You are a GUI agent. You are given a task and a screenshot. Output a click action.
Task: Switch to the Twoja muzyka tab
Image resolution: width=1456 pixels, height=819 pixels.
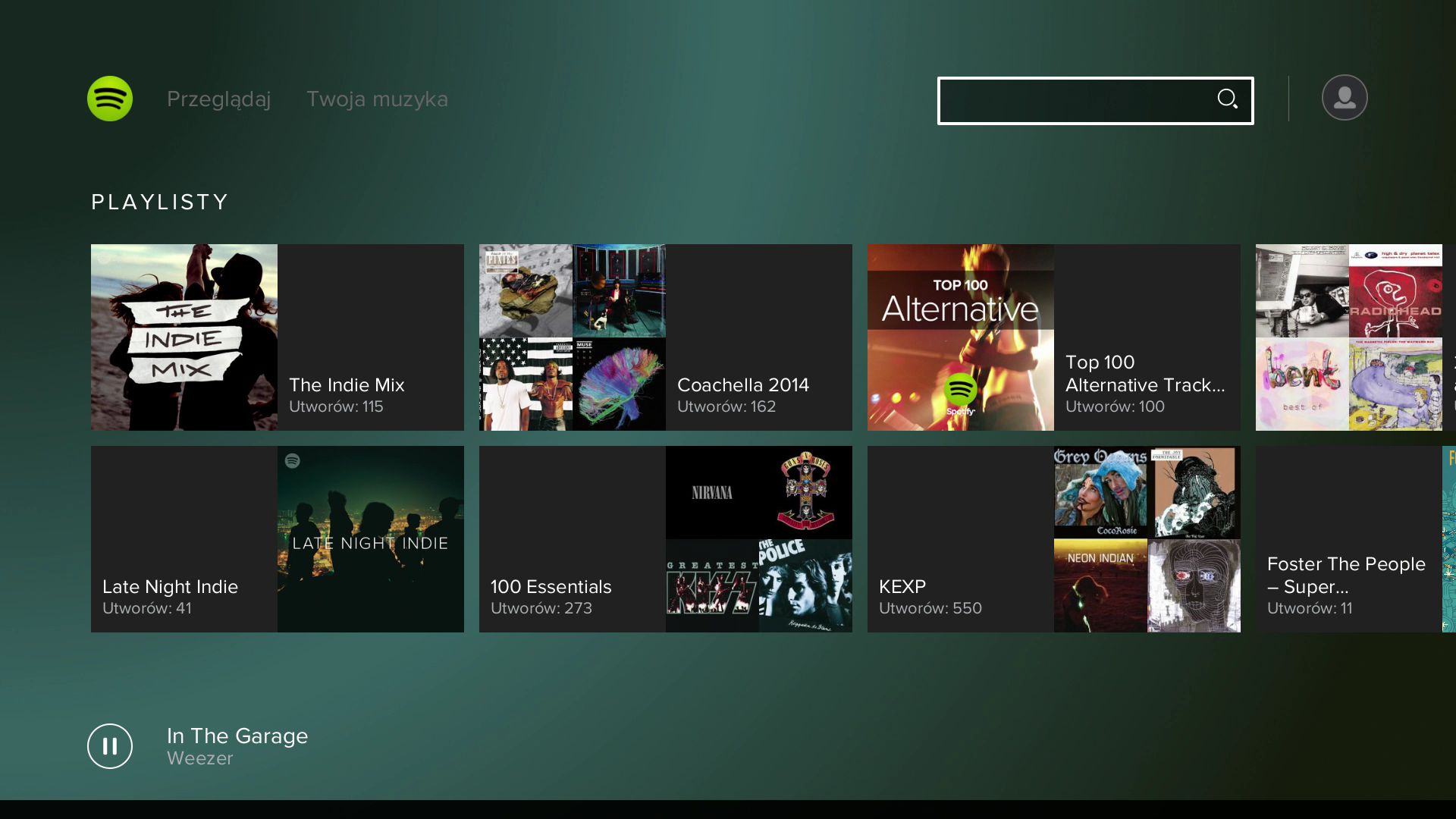point(377,99)
